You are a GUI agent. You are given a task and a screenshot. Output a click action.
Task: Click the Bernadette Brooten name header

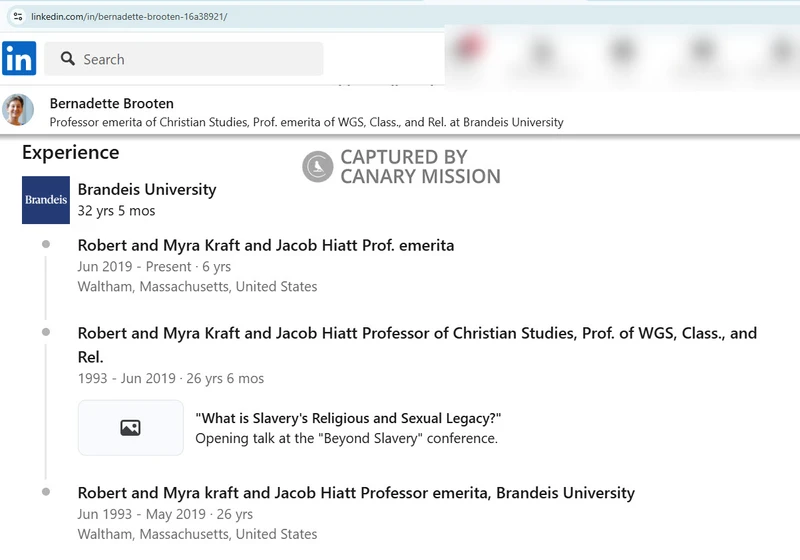coord(112,104)
